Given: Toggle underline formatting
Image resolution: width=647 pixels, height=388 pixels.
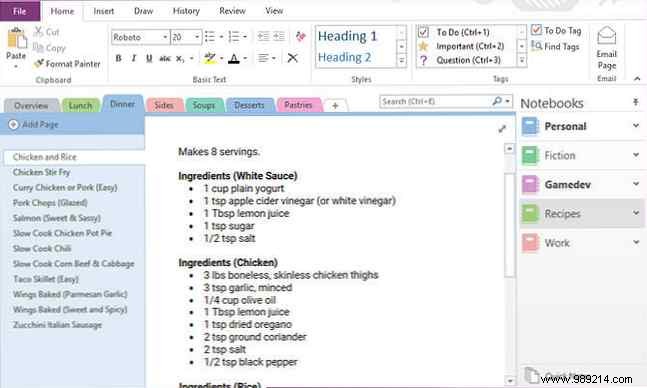Looking at the screenshot, I should coord(149,58).
